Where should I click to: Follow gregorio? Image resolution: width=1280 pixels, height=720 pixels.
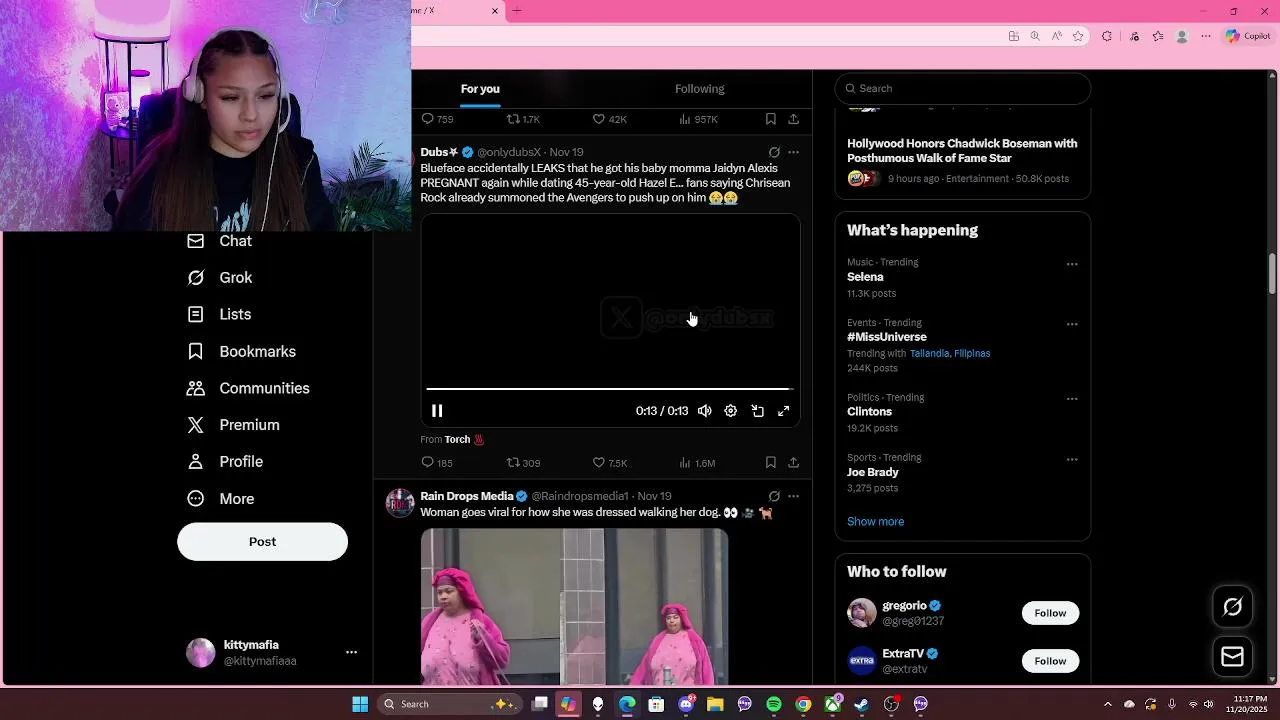tap(1050, 613)
